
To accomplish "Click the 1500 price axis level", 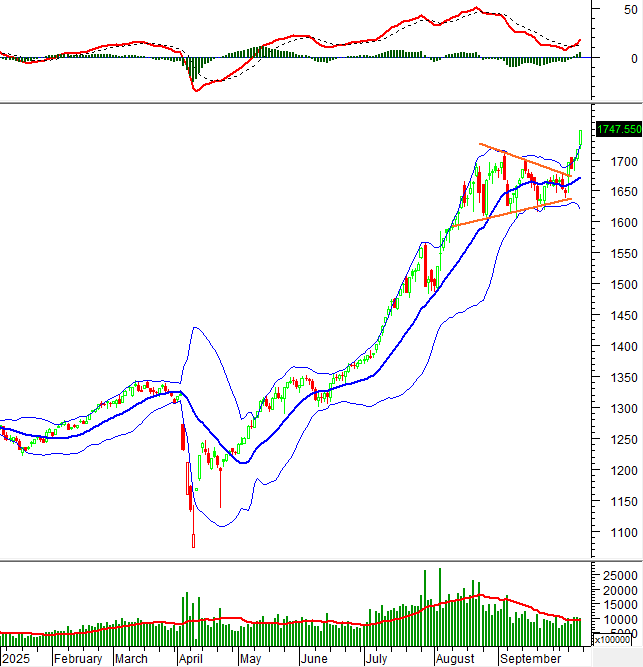I will (611, 284).
